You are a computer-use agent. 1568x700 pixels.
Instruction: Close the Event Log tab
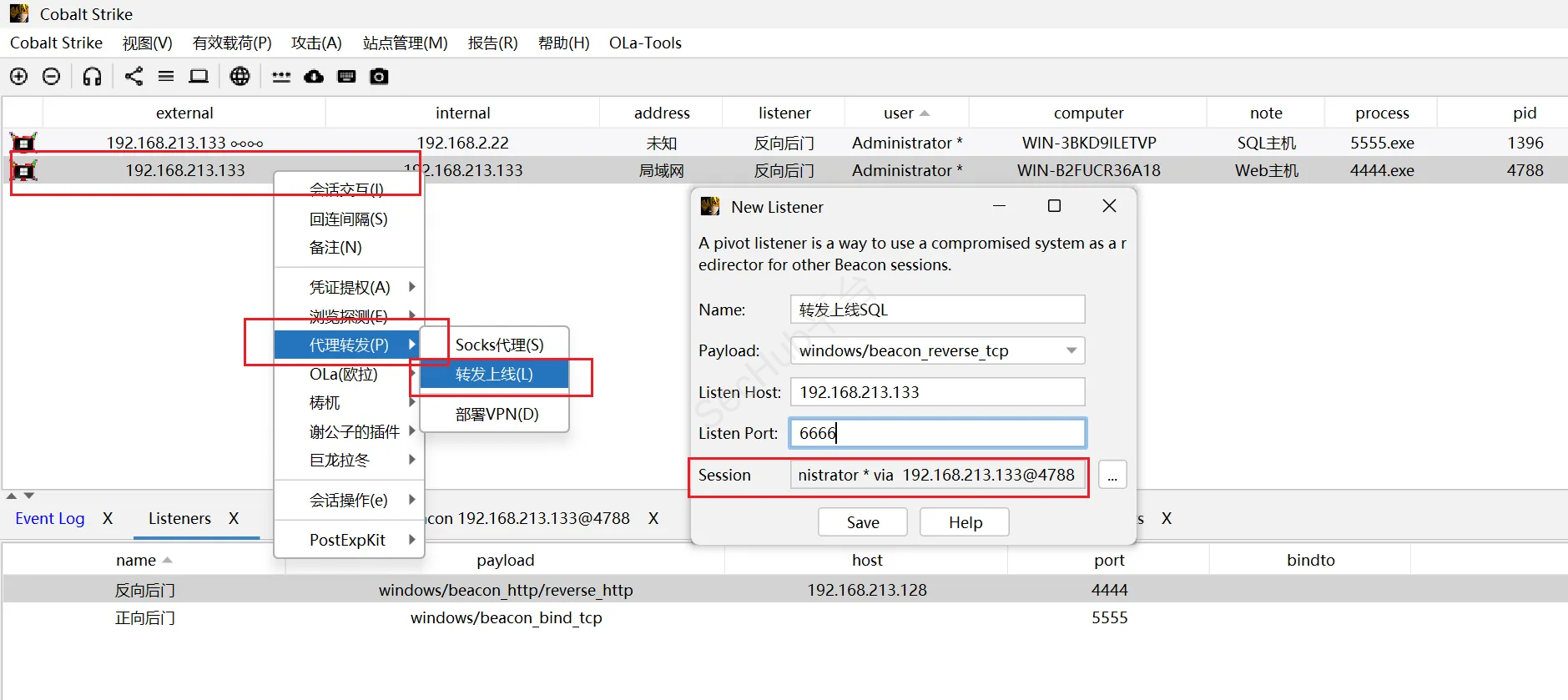[x=108, y=518]
